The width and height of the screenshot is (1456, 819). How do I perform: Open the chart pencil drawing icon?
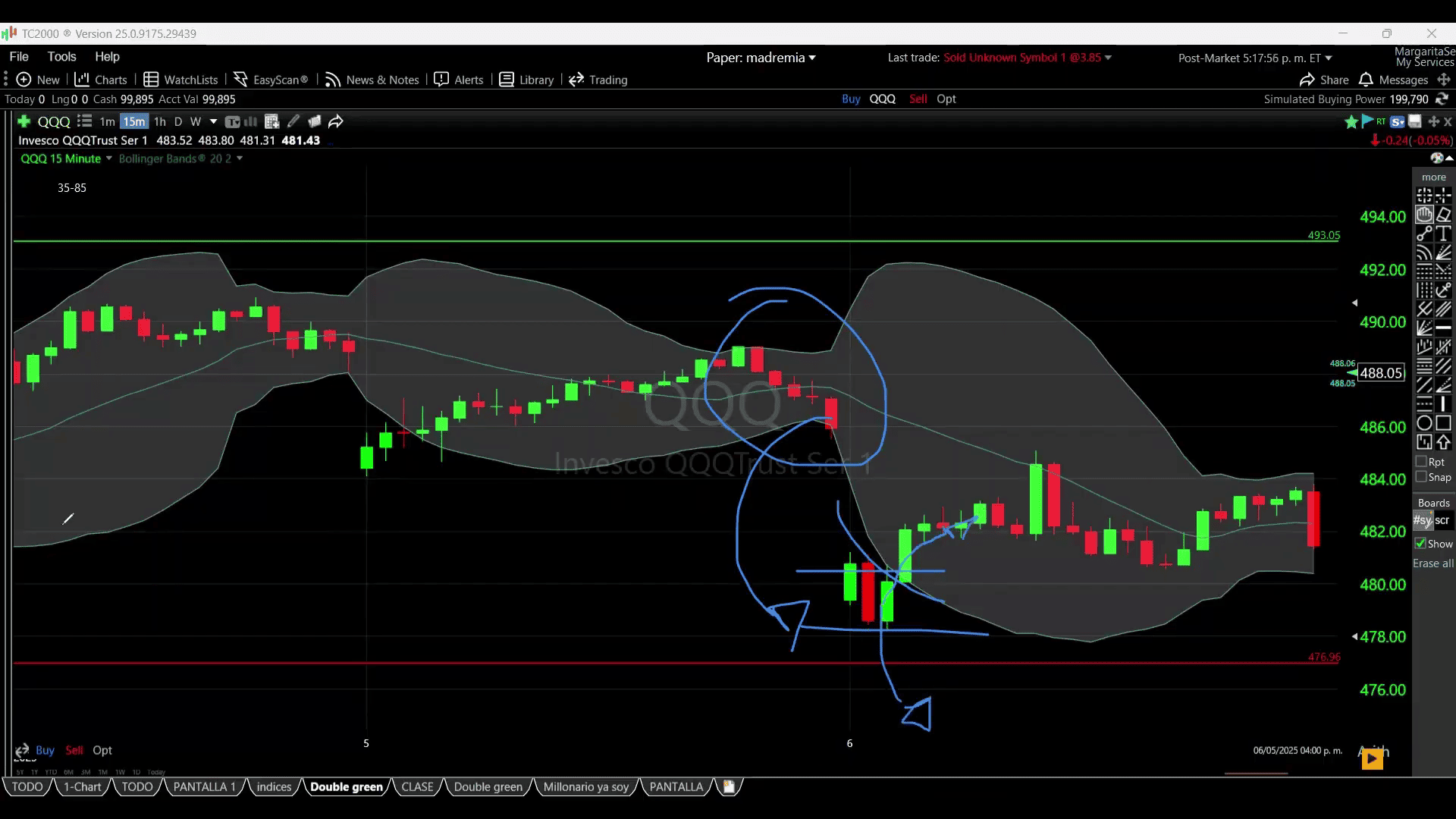pyautogui.click(x=293, y=121)
